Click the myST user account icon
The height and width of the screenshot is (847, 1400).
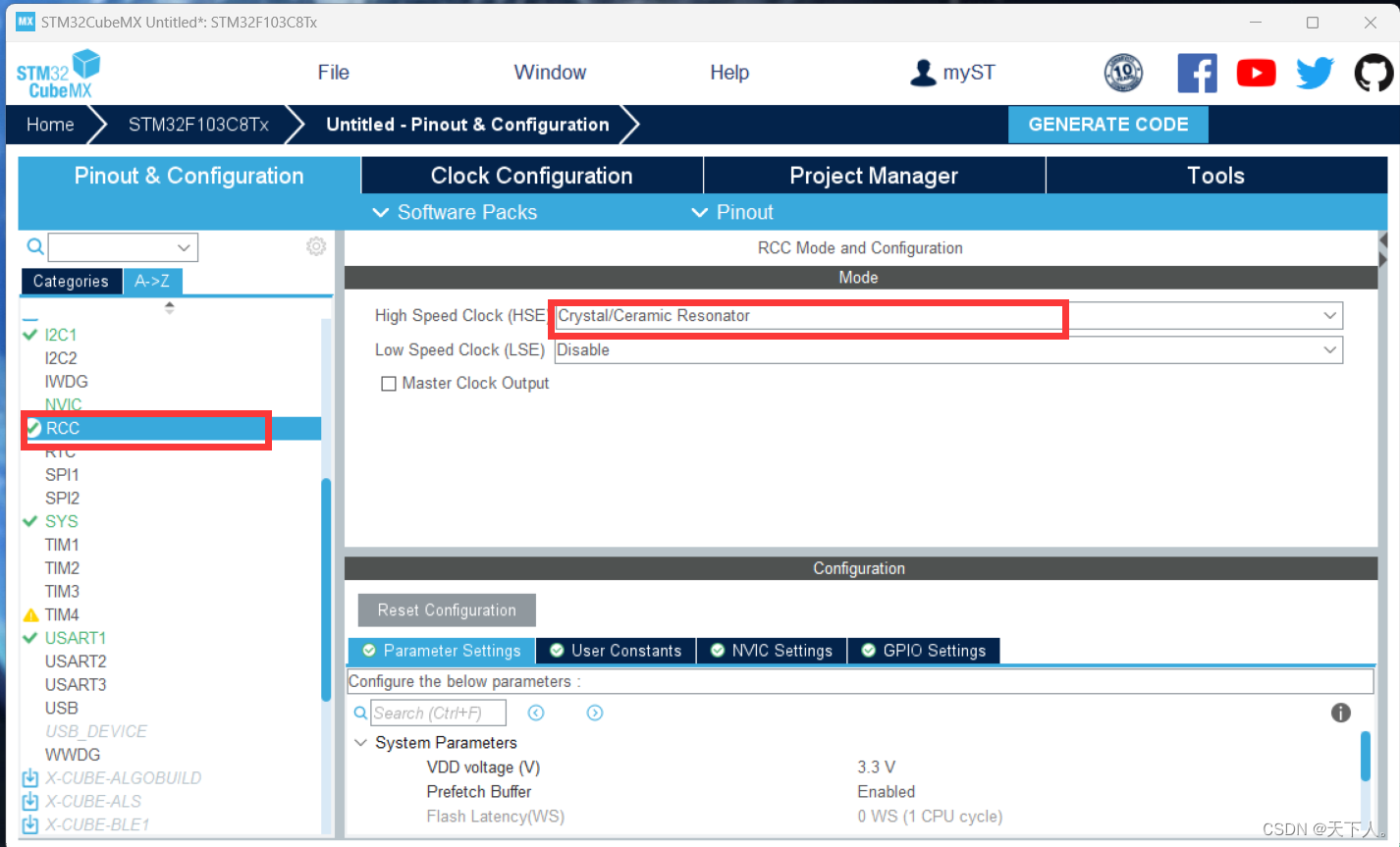[923, 73]
